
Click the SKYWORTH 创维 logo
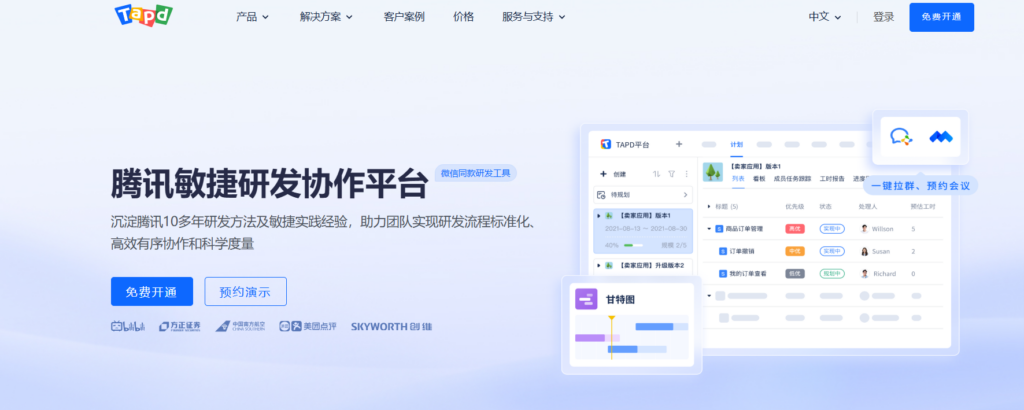(x=391, y=326)
